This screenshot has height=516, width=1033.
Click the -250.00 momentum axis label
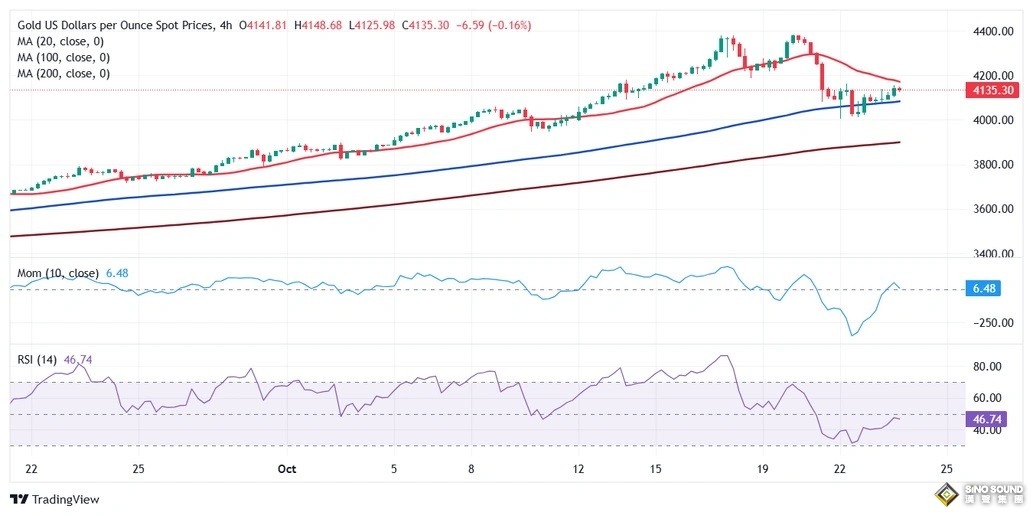click(993, 323)
